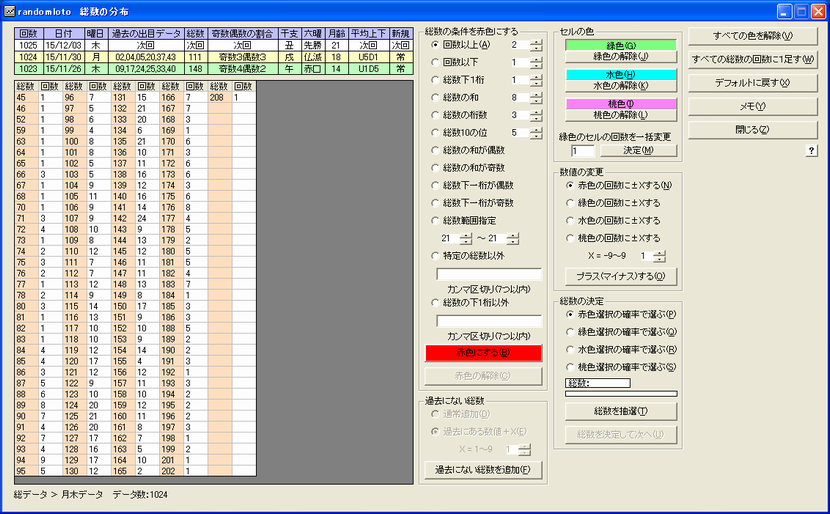Screen dimensions: 830x514
Task: Click 水色の解除(K) button
Action: pos(621,85)
